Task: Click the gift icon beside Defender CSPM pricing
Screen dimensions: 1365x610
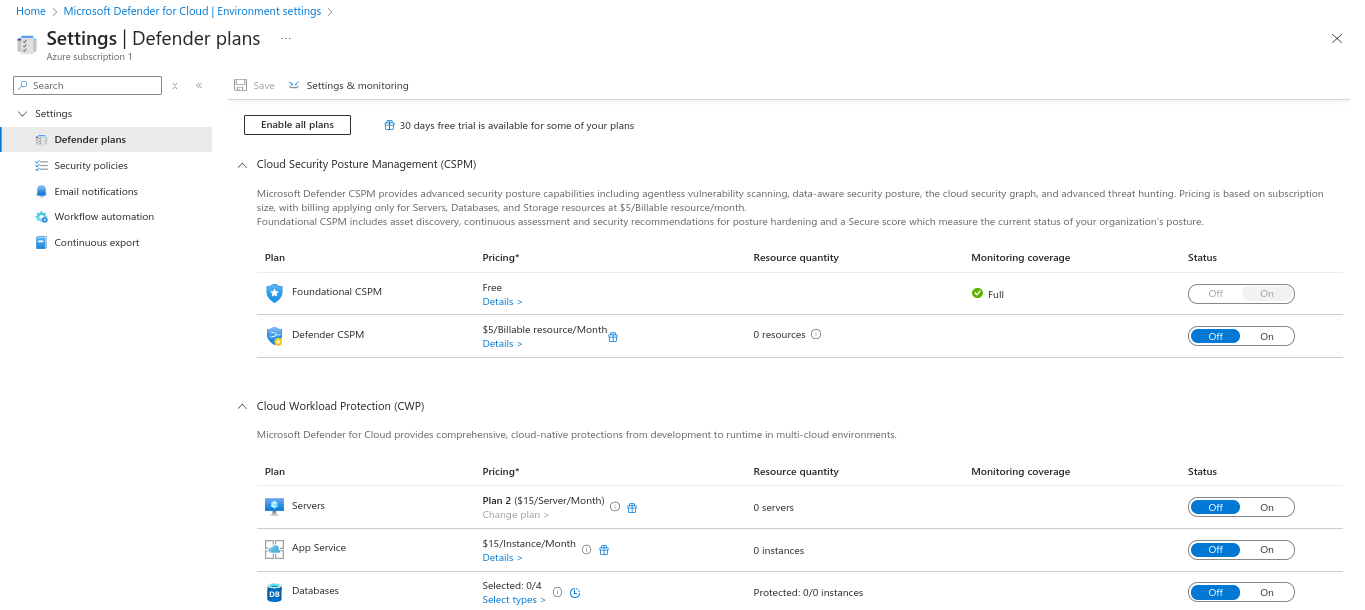Action: 613,337
